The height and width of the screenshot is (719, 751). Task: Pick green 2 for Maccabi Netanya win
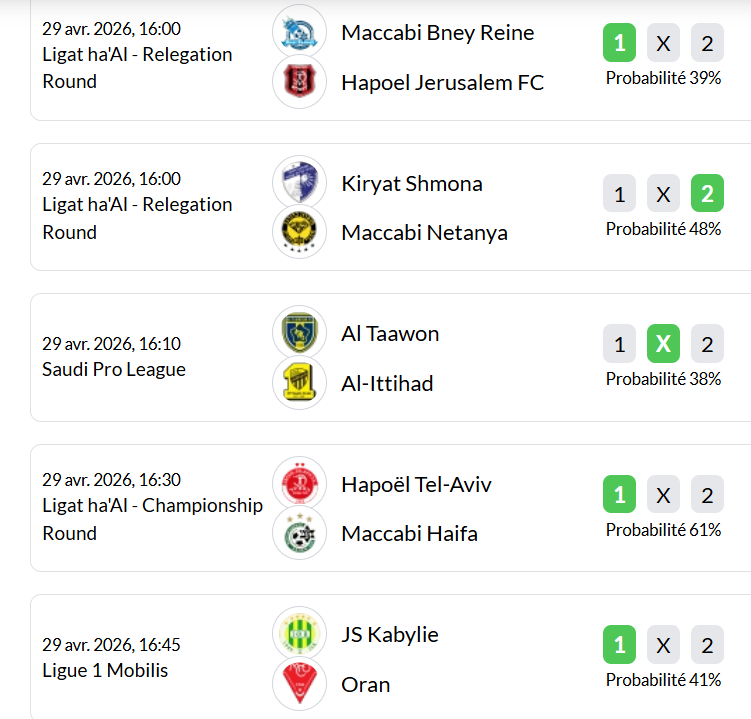click(x=707, y=194)
